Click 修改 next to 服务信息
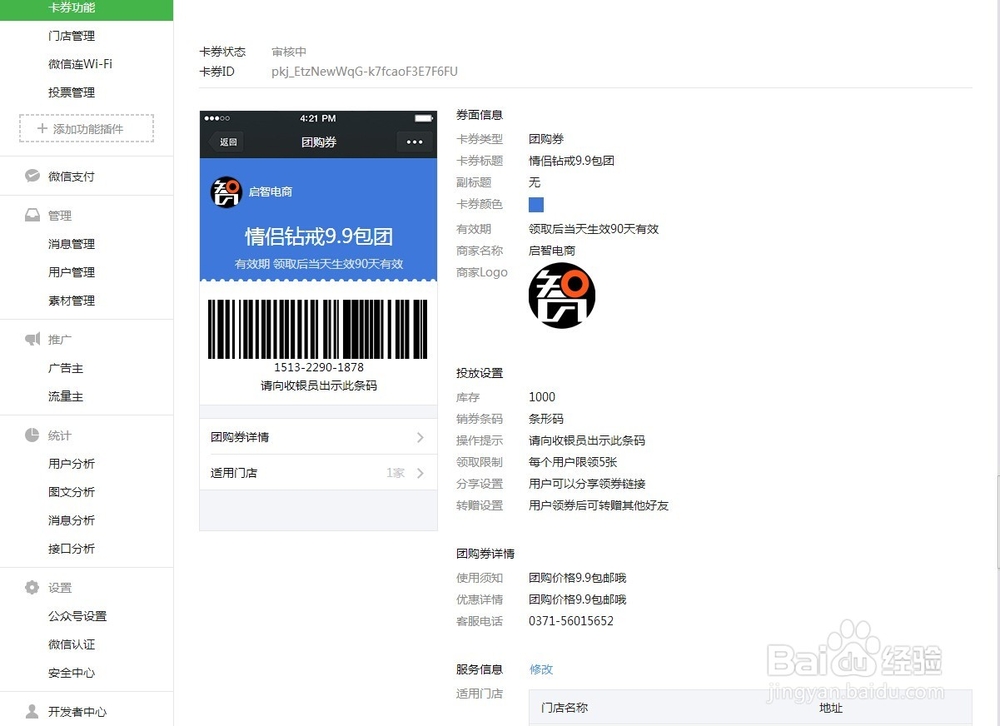1000x726 pixels. click(x=541, y=670)
